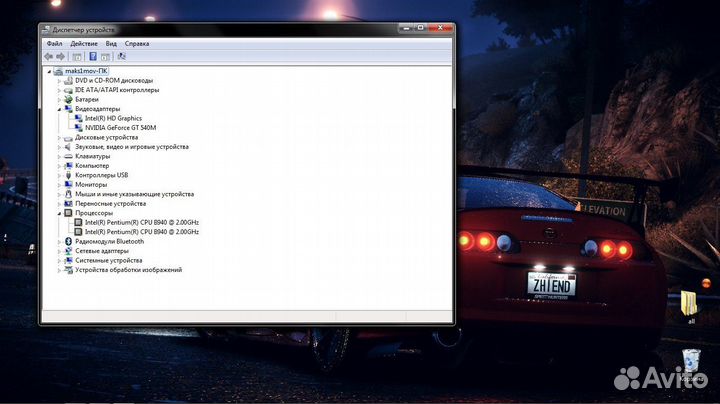This screenshot has width=720, height=404.
Task: Select the 'Батареи' tree label
Action: 87,99
